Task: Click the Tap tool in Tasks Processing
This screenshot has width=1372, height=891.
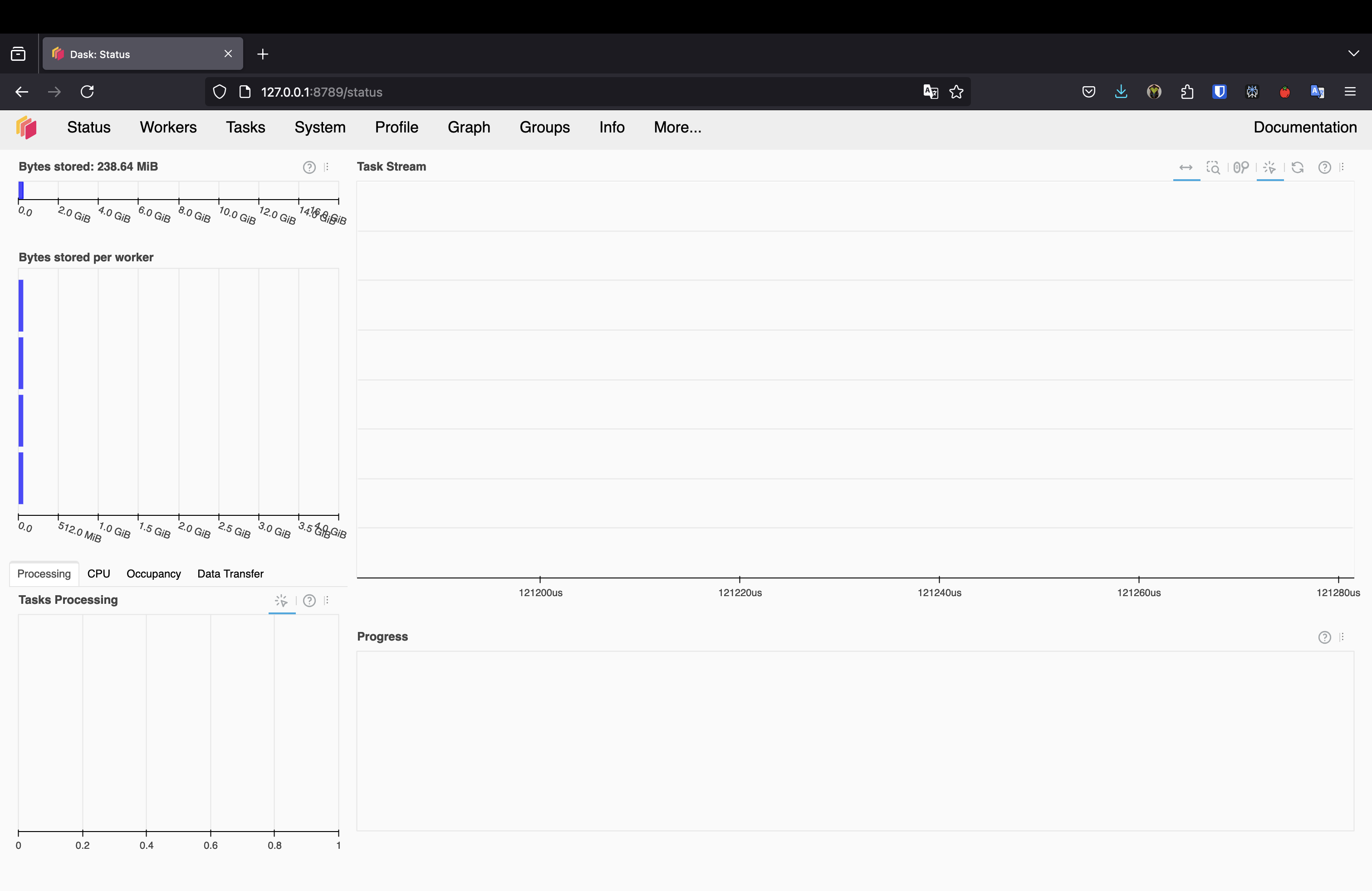Action: tap(281, 601)
